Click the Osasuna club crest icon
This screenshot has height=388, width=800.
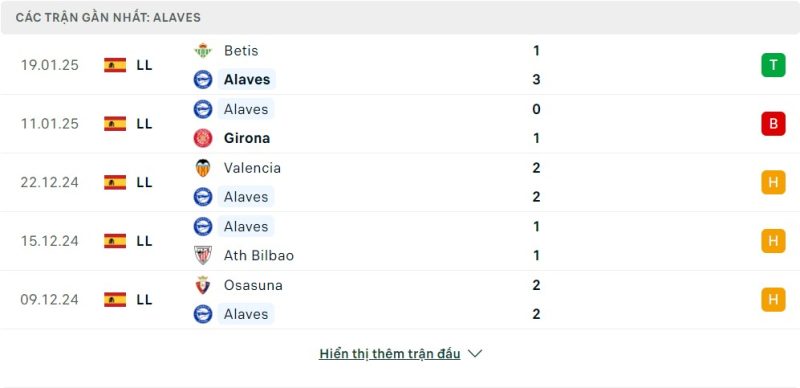tap(203, 285)
